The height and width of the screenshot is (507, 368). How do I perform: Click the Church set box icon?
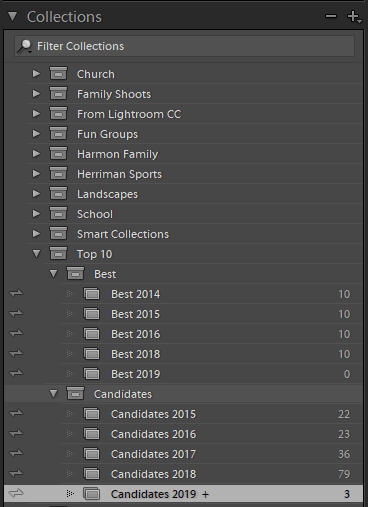point(58,74)
